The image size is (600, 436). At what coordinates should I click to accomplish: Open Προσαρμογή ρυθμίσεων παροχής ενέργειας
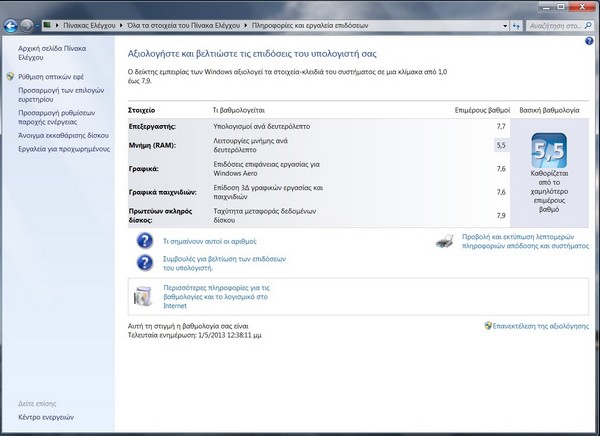[57, 117]
